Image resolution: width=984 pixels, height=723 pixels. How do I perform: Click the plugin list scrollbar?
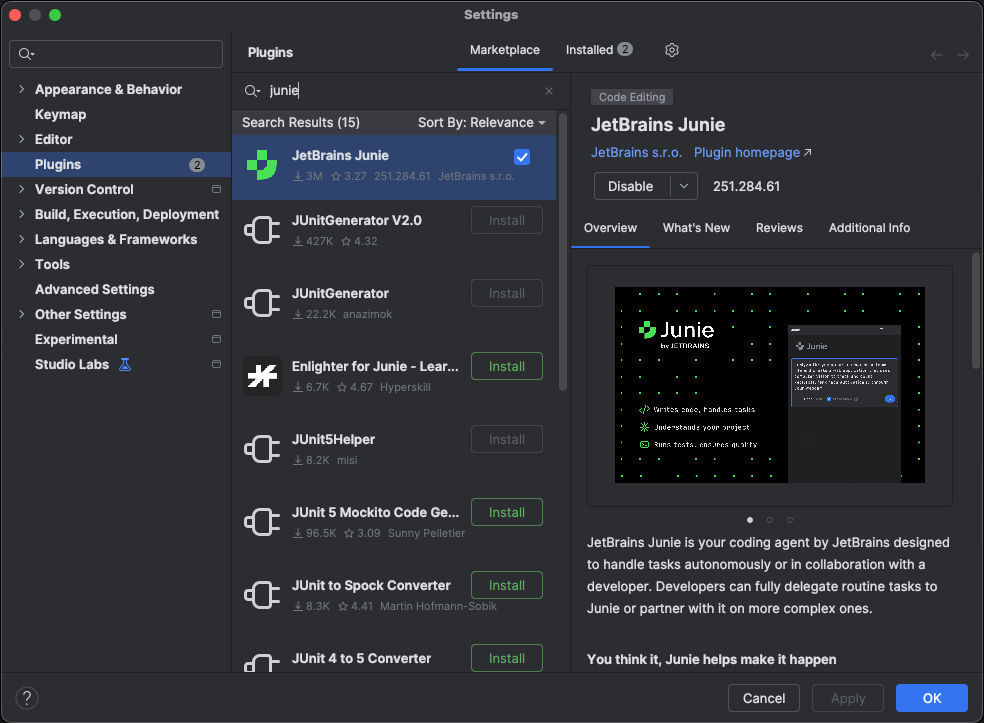(x=562, y=251)
